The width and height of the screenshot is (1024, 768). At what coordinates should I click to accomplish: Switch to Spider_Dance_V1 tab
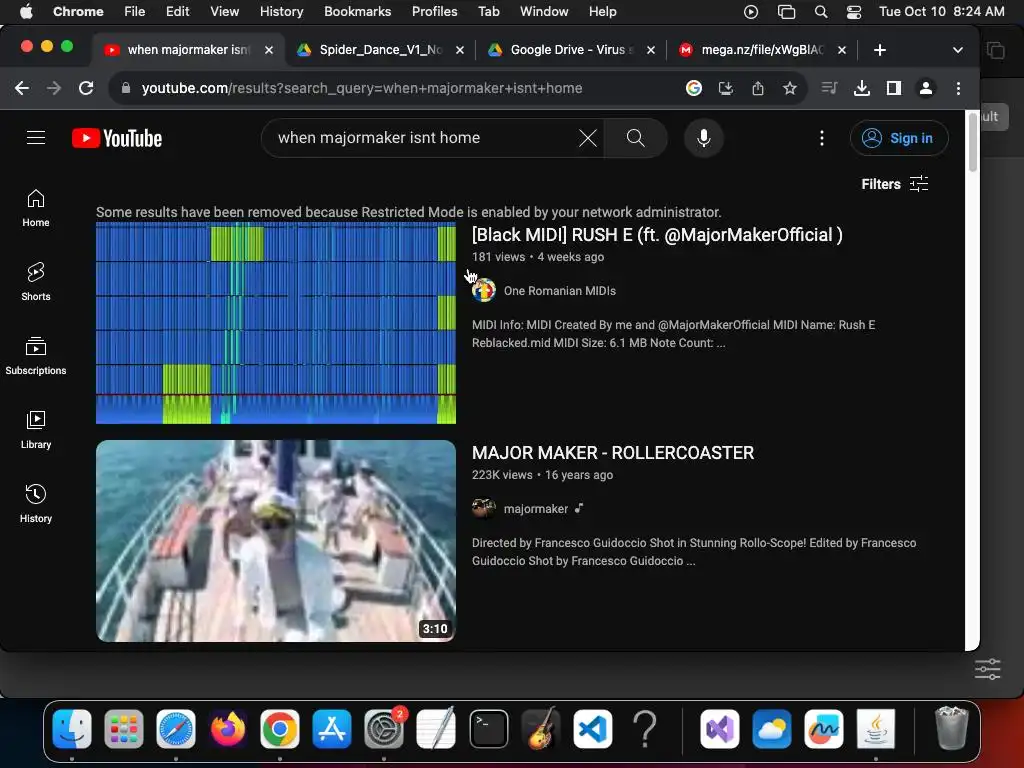pyautogui.click(x=379, y=50)
